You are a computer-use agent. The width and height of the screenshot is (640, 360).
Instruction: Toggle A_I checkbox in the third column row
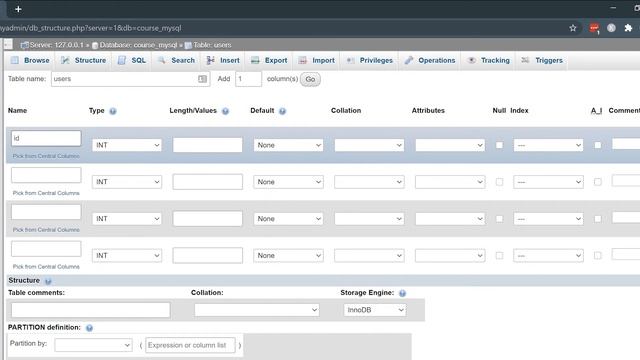[598, 219]
